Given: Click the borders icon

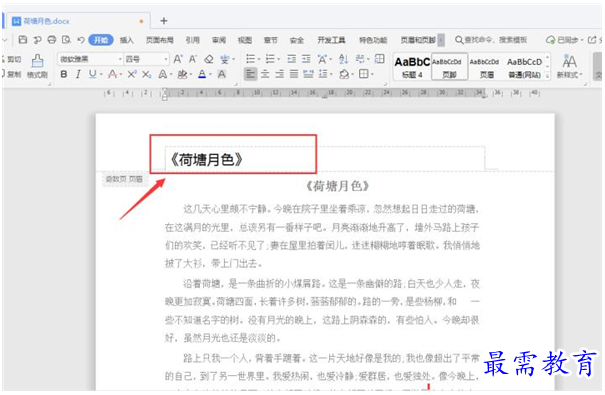Looking at the screenshot, I should pos(363,74).
